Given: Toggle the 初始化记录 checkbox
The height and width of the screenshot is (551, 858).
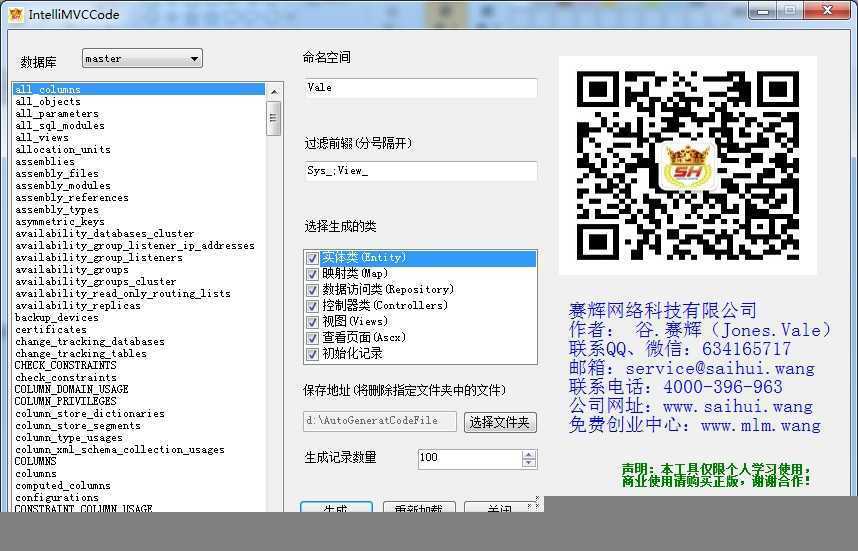Looking at the screenshot, I should (x=312, y=354).
